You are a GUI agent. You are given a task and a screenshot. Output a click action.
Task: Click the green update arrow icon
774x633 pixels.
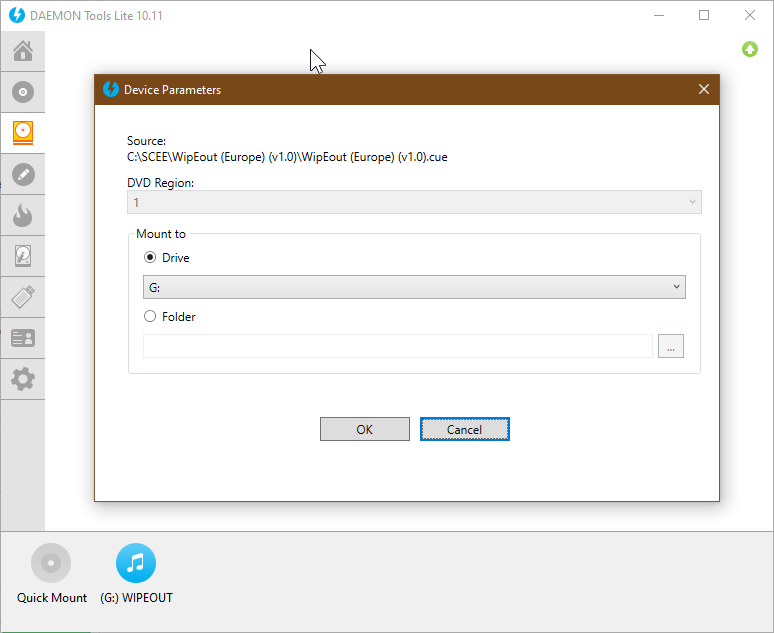click(x=750, y=49)
